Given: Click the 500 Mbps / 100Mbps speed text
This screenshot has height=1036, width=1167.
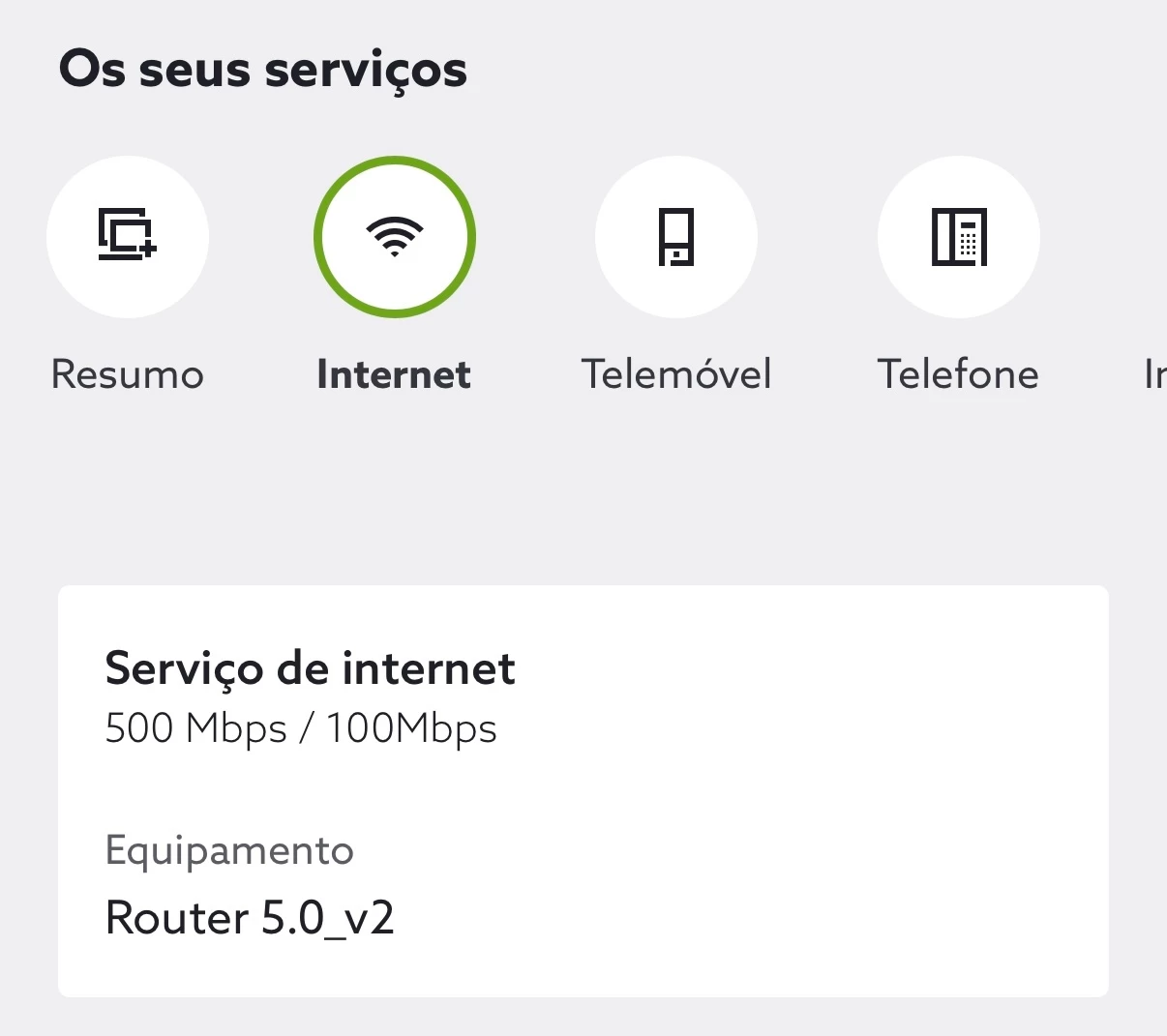Looking at the screenshot, I should click(x=301, y=728).
